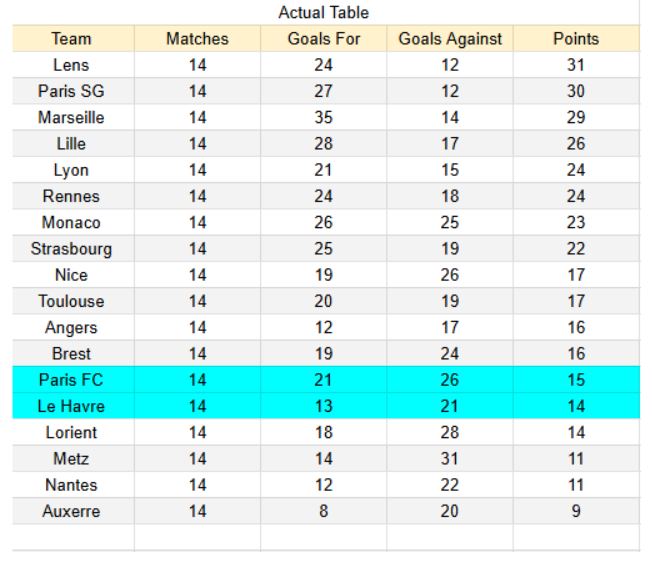Image resolution: width=653 pixels, height=563 pixels.
Task: Select Auxerre's Points value 9
Action: pos(575,511)
